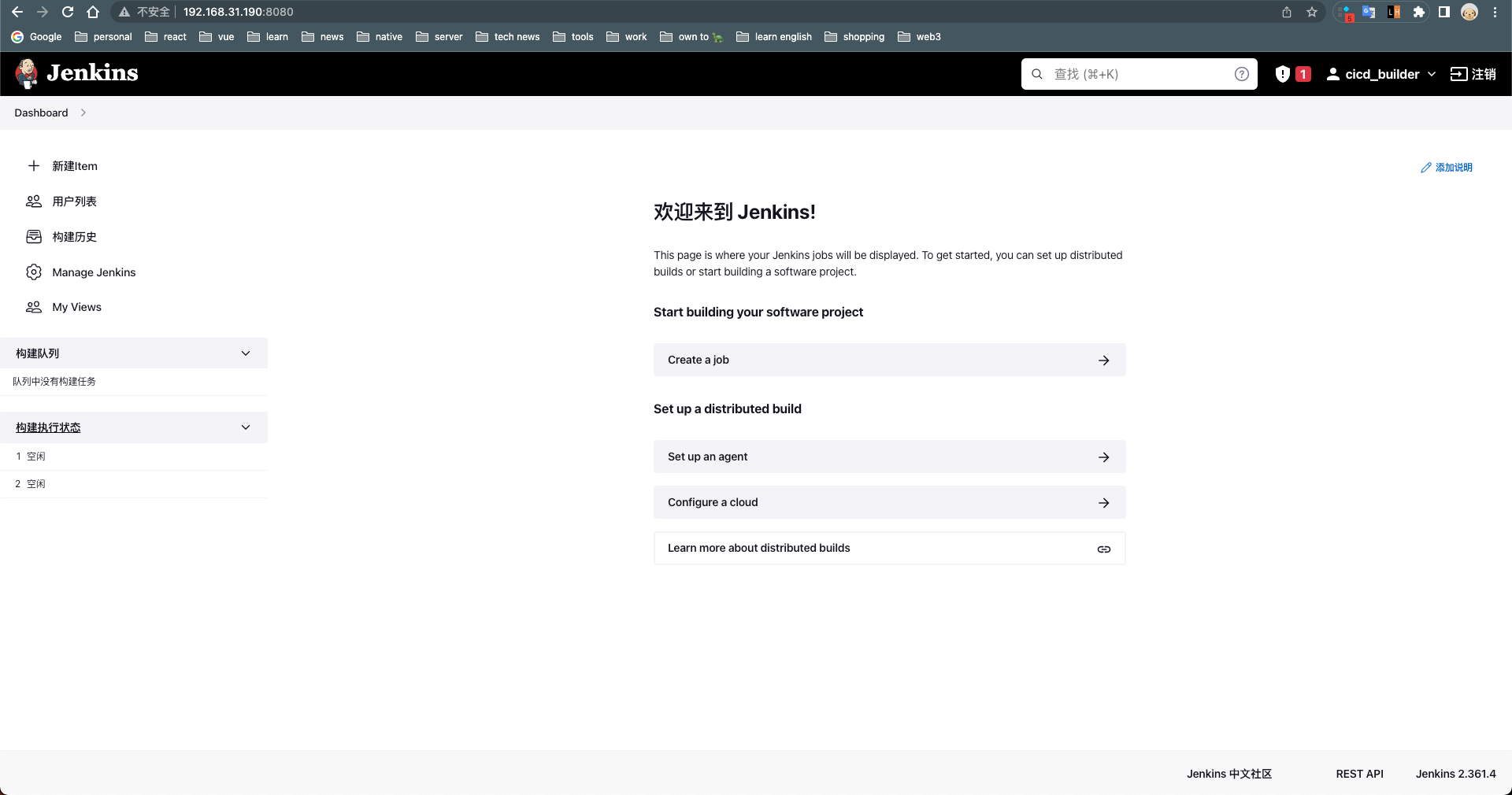1512x795 pixels.
Task: Click the pencil icon for 添加说明
Action: pyautogui.click(x=1425, y=168)
